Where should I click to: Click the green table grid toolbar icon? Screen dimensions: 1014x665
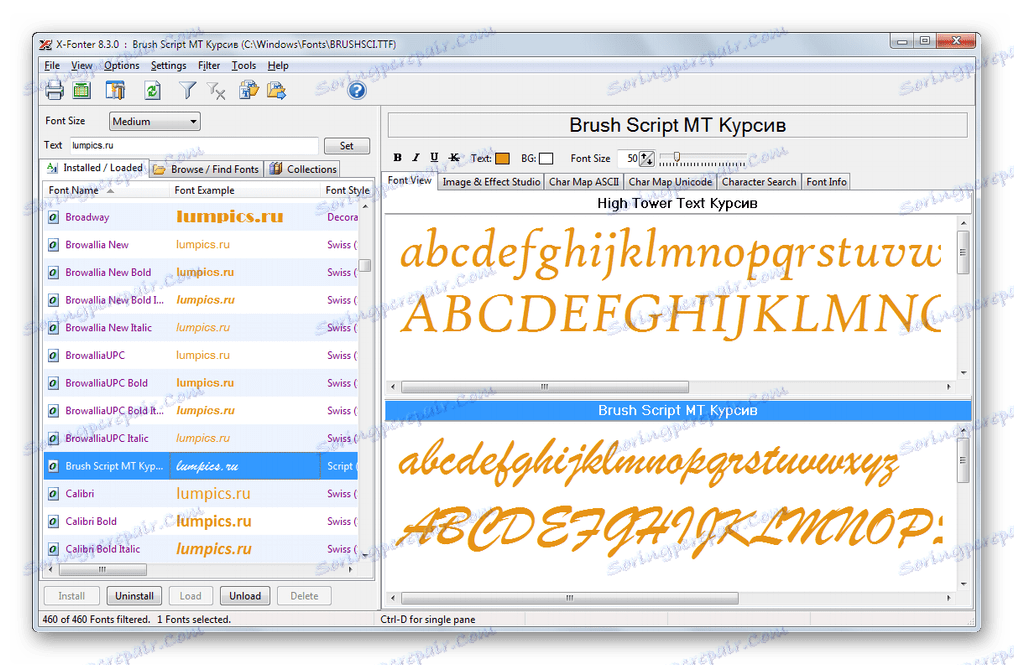click(x=82, y=90)
